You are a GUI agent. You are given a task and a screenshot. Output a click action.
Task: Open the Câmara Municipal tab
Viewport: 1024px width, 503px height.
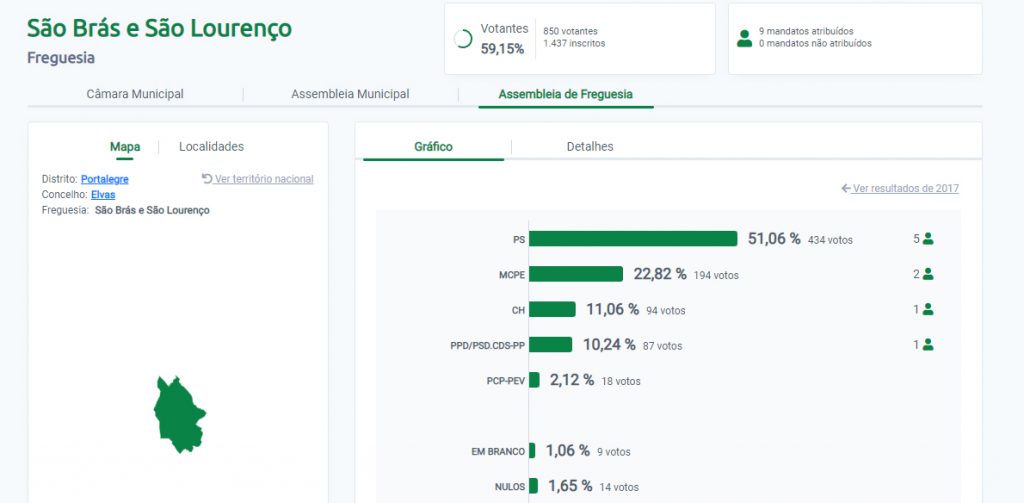click(x=135, y=94)
